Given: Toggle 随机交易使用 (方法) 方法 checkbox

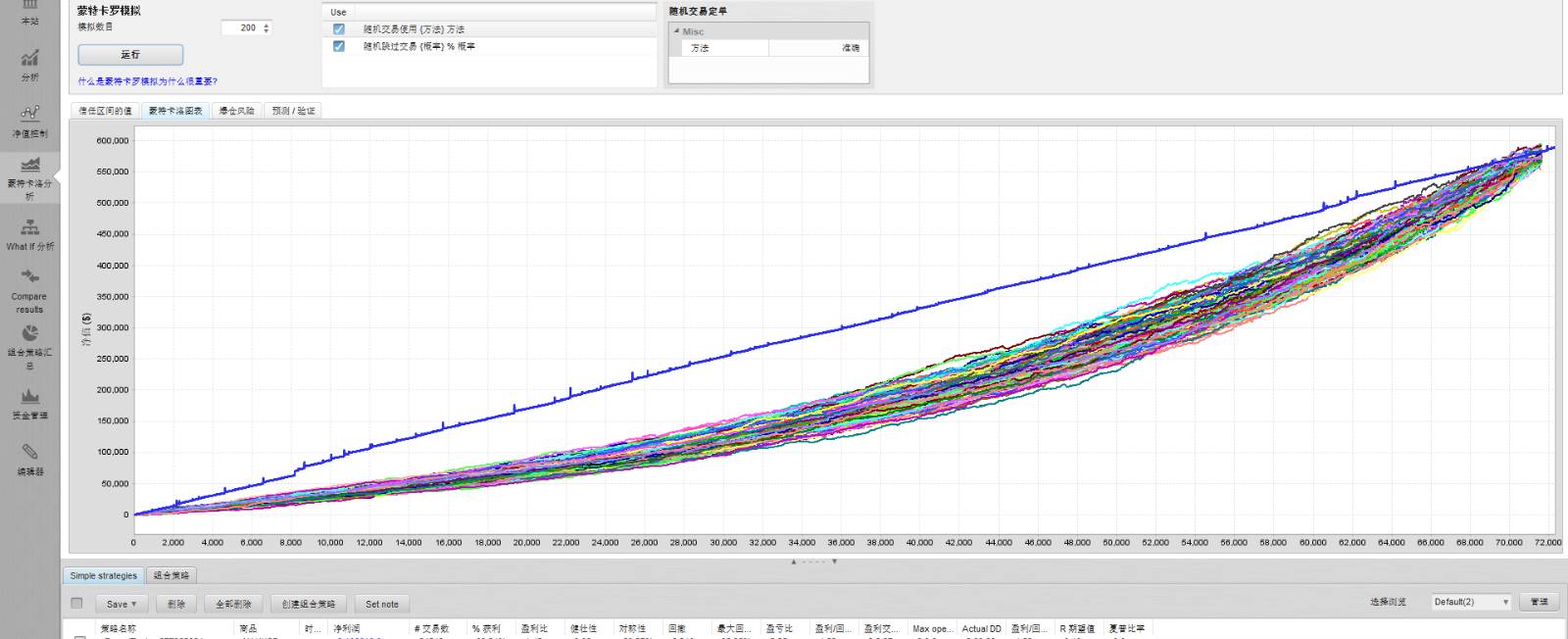Looking at the screenshot, I should coord(339,29).
